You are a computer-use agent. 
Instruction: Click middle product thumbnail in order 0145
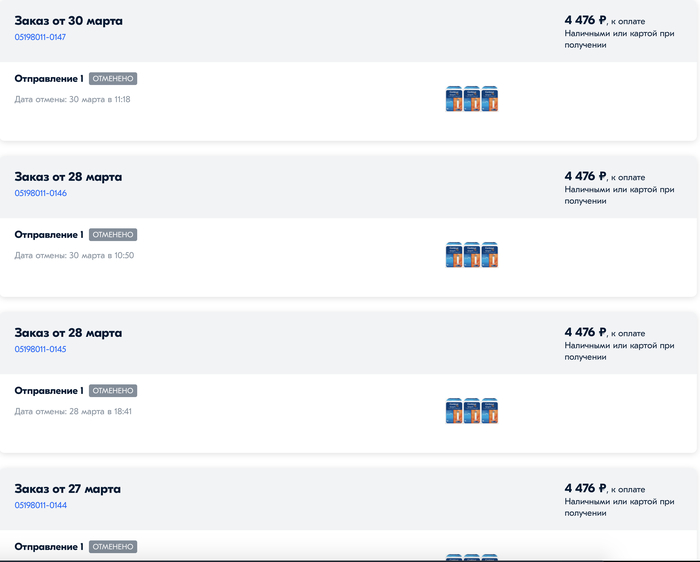pos(472,411)
